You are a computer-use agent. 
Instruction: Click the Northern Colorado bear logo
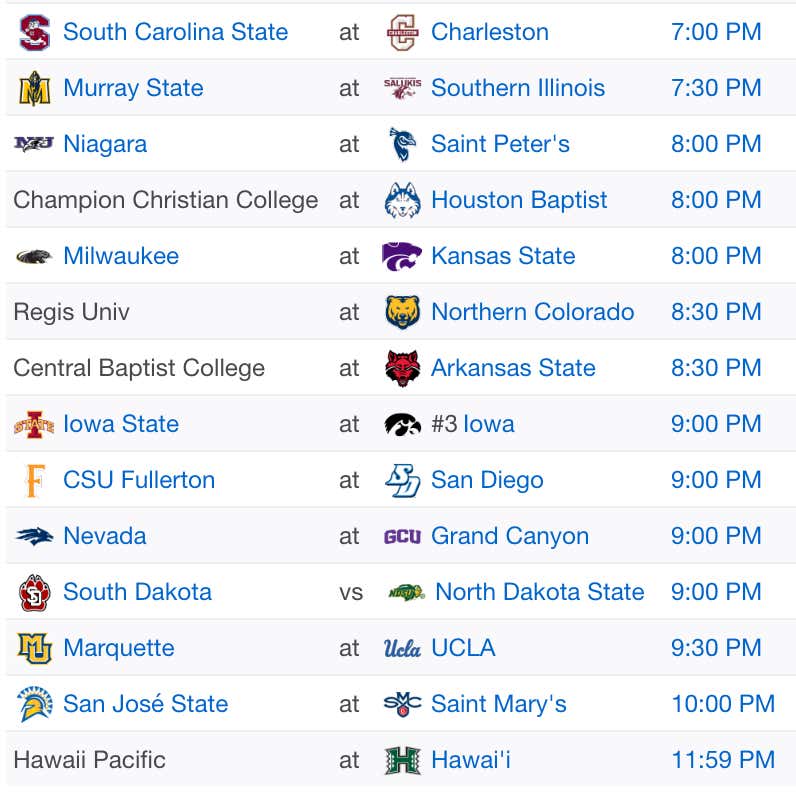[x=402, y=312]
